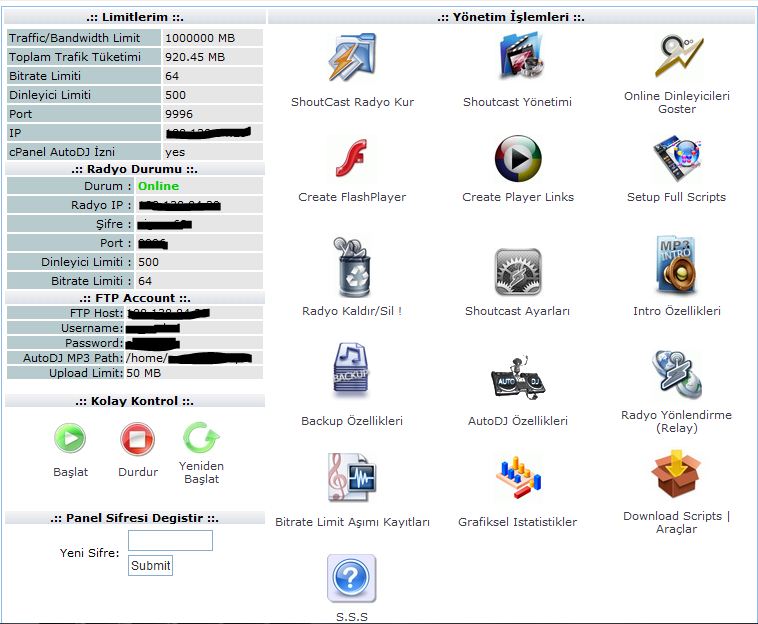Restart the radio with Yeniden Başlat icon
The width and height of the screenshot is (758, 624).
pyautogui.click(x=201, y=437)
